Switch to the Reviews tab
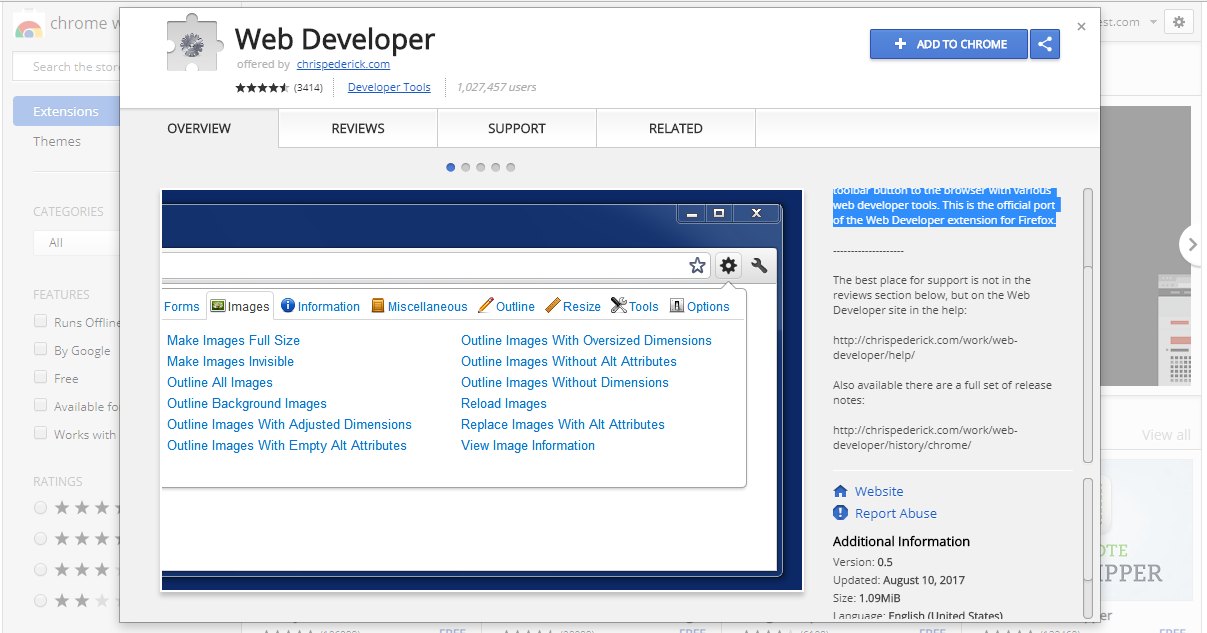Image resolution: width=1207 pixels, height=633 pixels. pos(358,128)
